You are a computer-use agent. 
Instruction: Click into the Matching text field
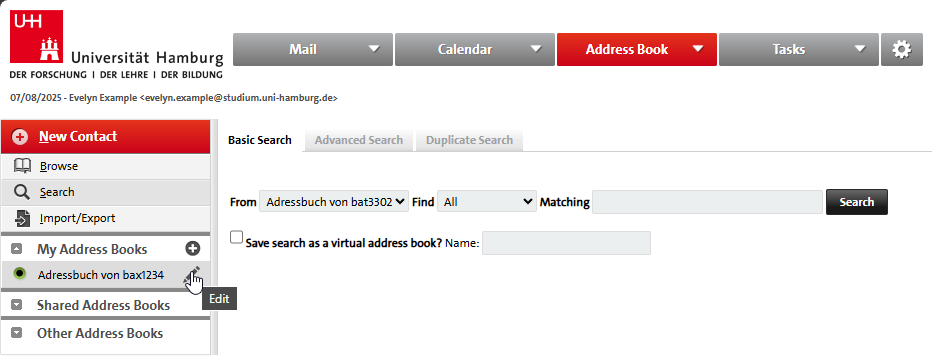[x=707, y=202]
